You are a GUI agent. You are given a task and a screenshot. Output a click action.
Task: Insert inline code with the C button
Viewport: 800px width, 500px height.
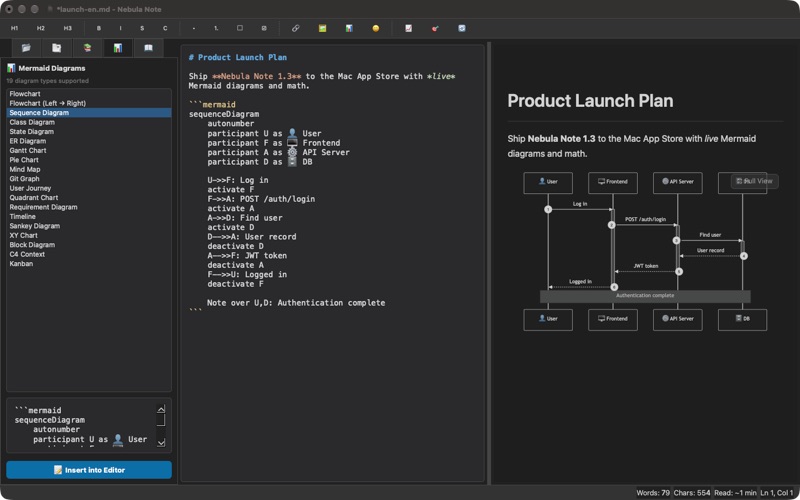point(165,29)
